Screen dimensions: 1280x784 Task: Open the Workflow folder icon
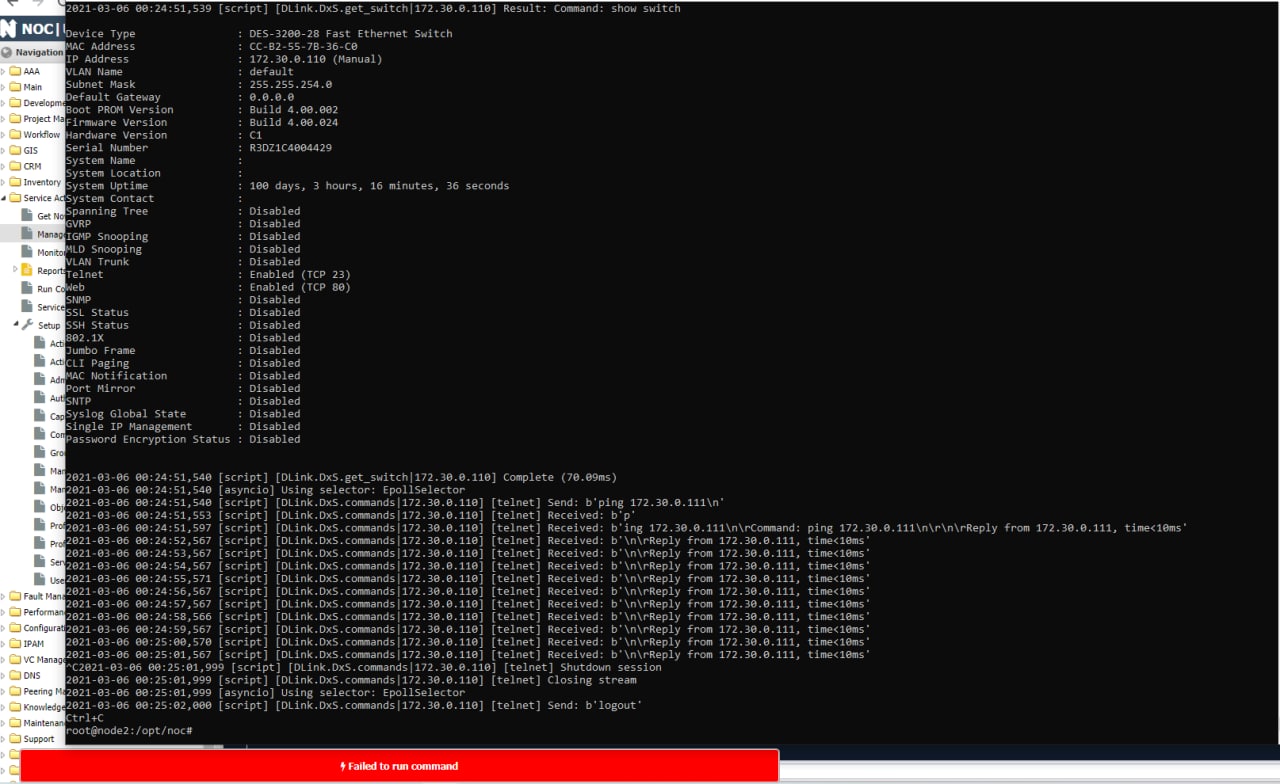(x=15, y=134)
